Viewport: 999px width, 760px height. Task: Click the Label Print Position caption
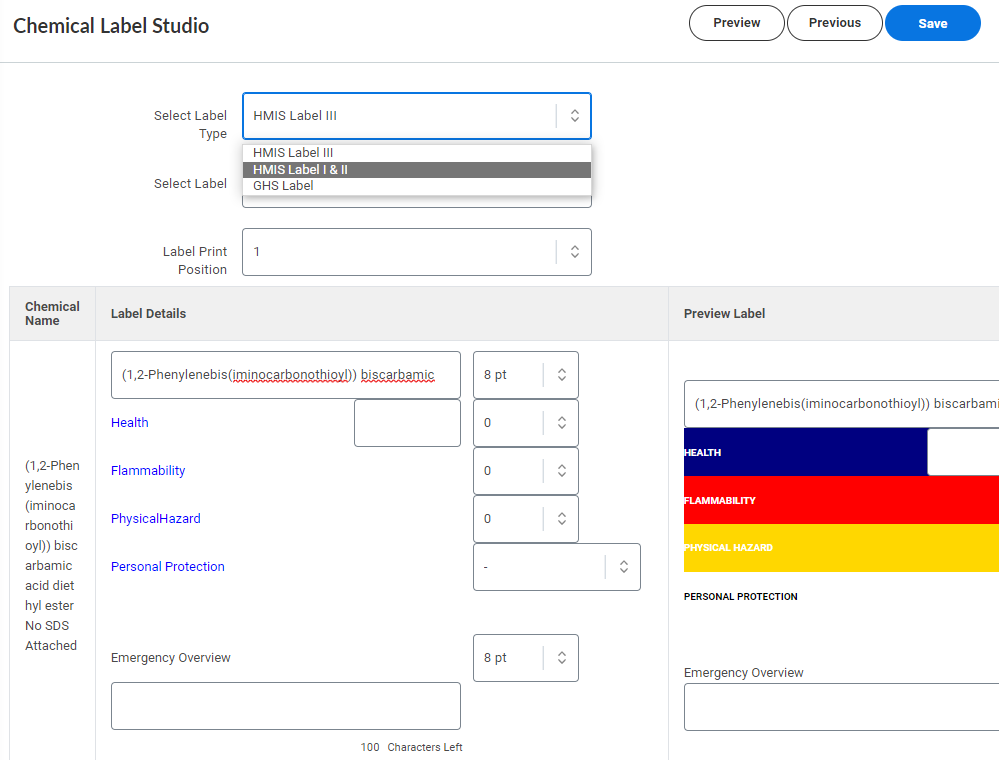(x=194, y=261)
